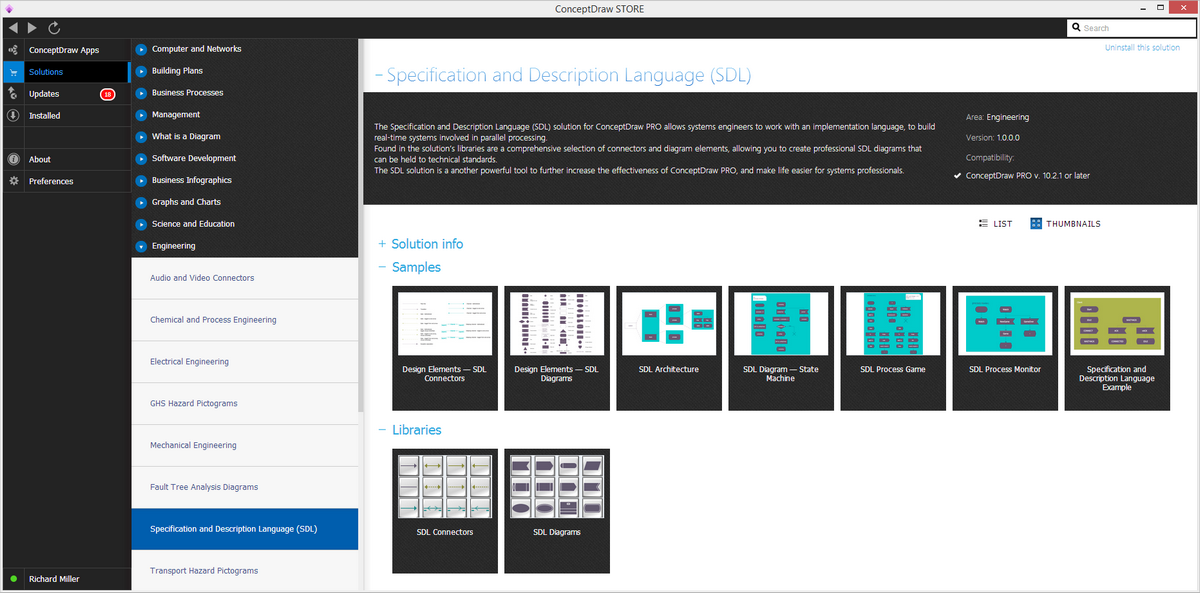Expand the What is a Diagram category
This screenshot has width=1200, height=593.
pos(142,137)
